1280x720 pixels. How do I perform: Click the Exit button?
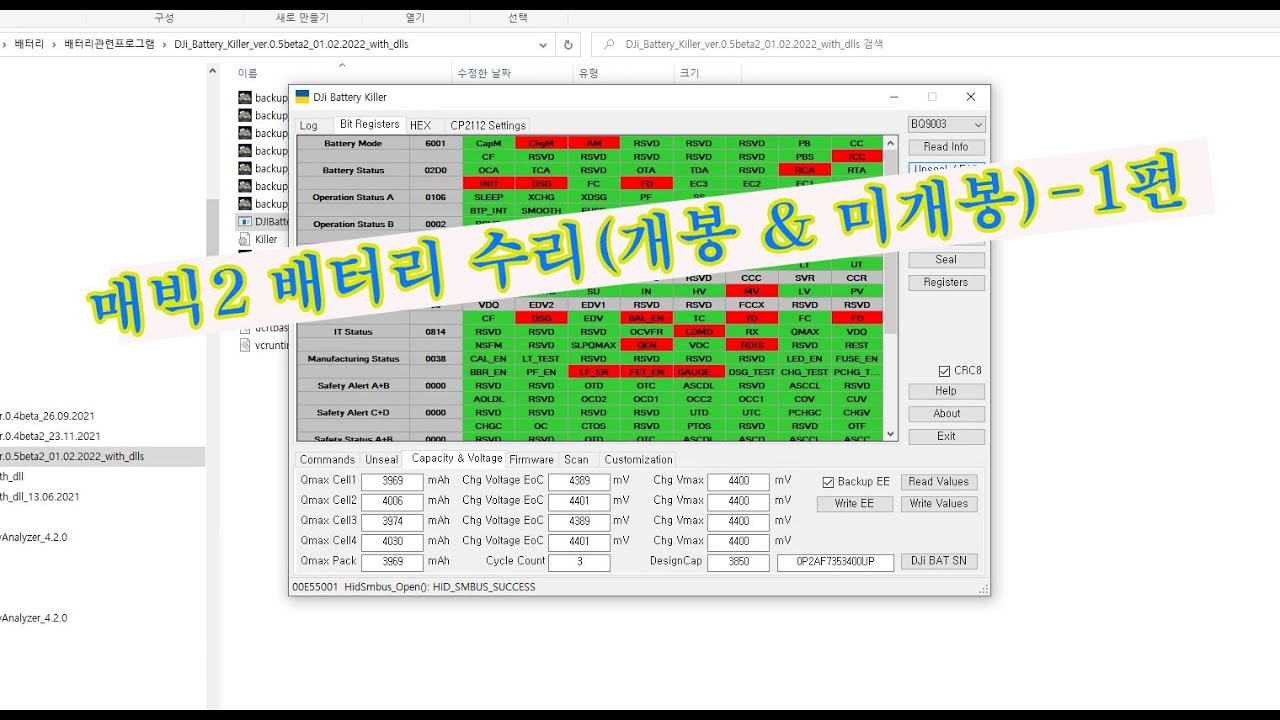coord(946,437)
